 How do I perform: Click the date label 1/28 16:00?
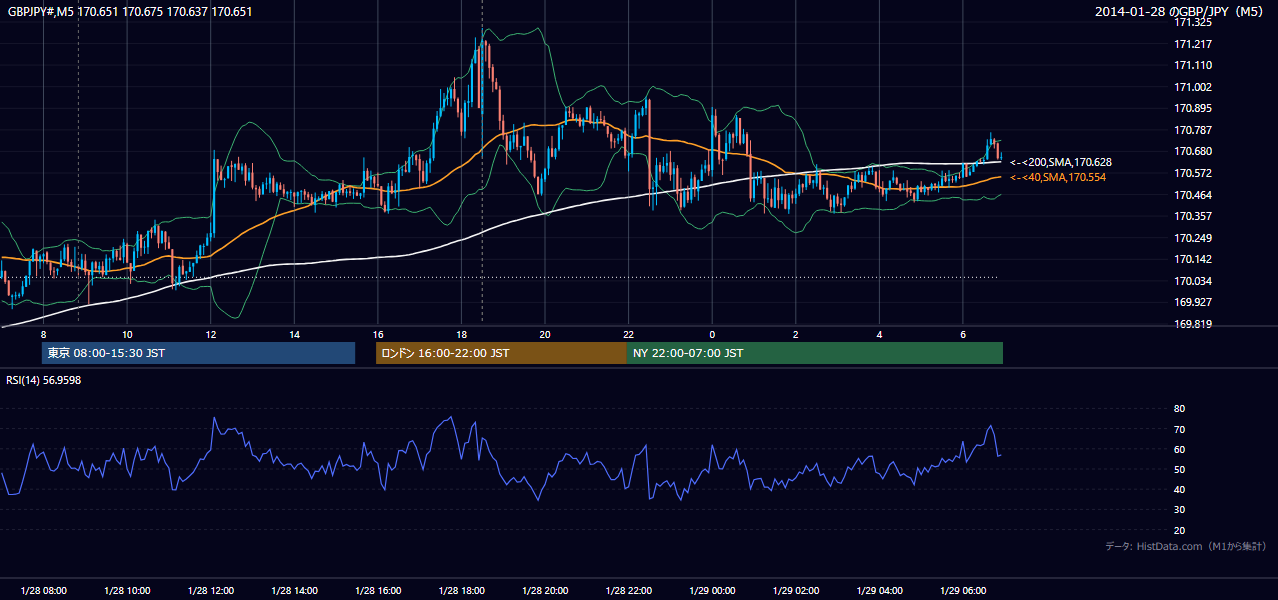pos(378,591)
